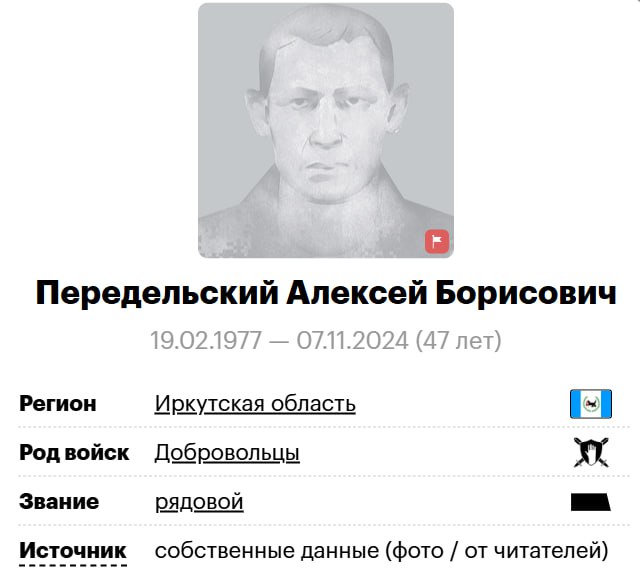Click the shield with crossed swords icon

591,452
